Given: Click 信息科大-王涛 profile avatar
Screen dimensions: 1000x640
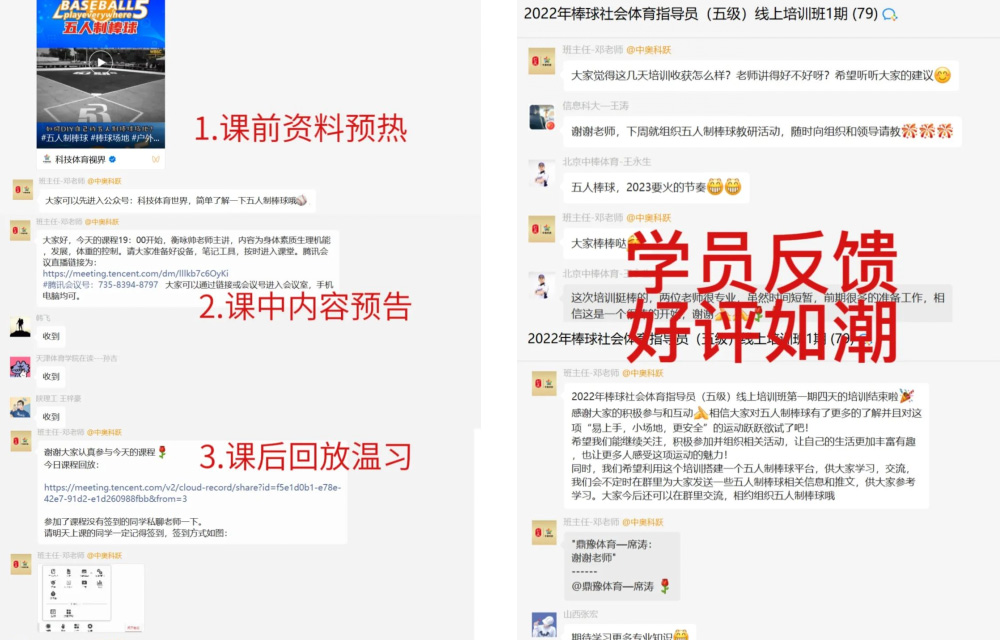Looking at the screenshot, I should pos(542,117).
